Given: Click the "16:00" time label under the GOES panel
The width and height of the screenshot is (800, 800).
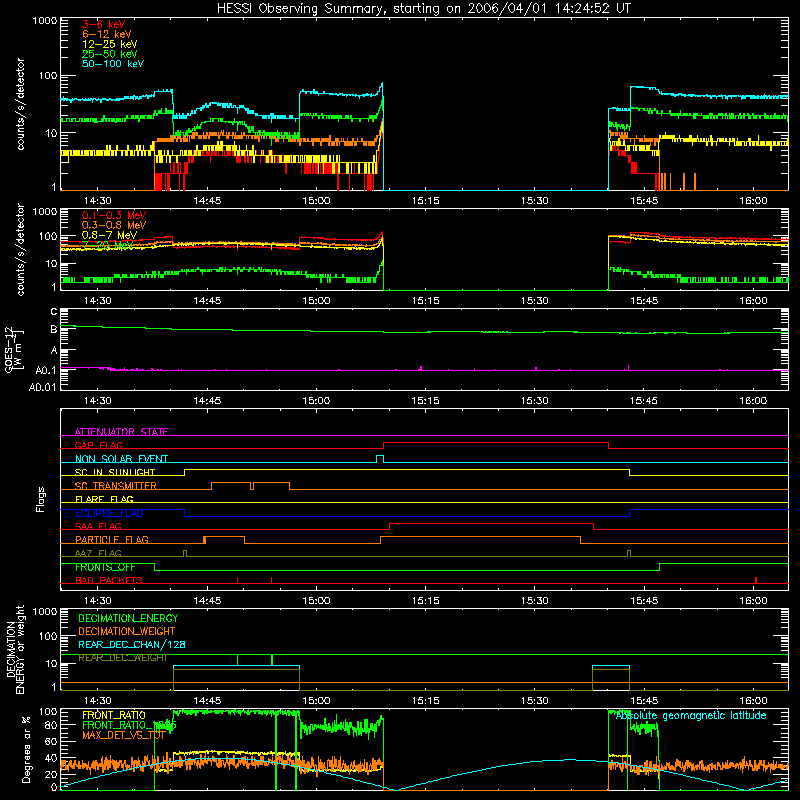Looking at the screenshot, I should (753, 401).
